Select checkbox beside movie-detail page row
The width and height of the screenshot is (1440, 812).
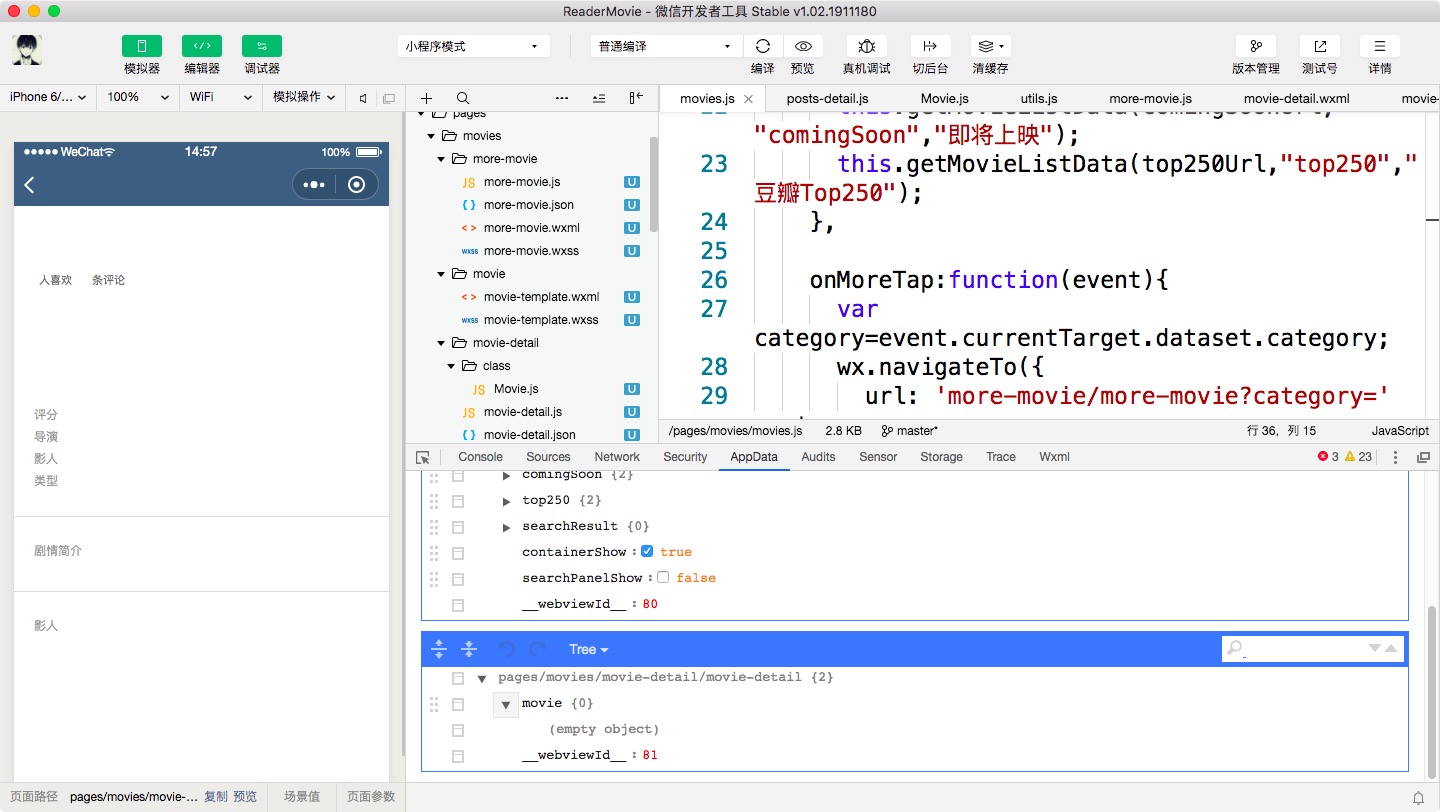[x=458, y=678]
